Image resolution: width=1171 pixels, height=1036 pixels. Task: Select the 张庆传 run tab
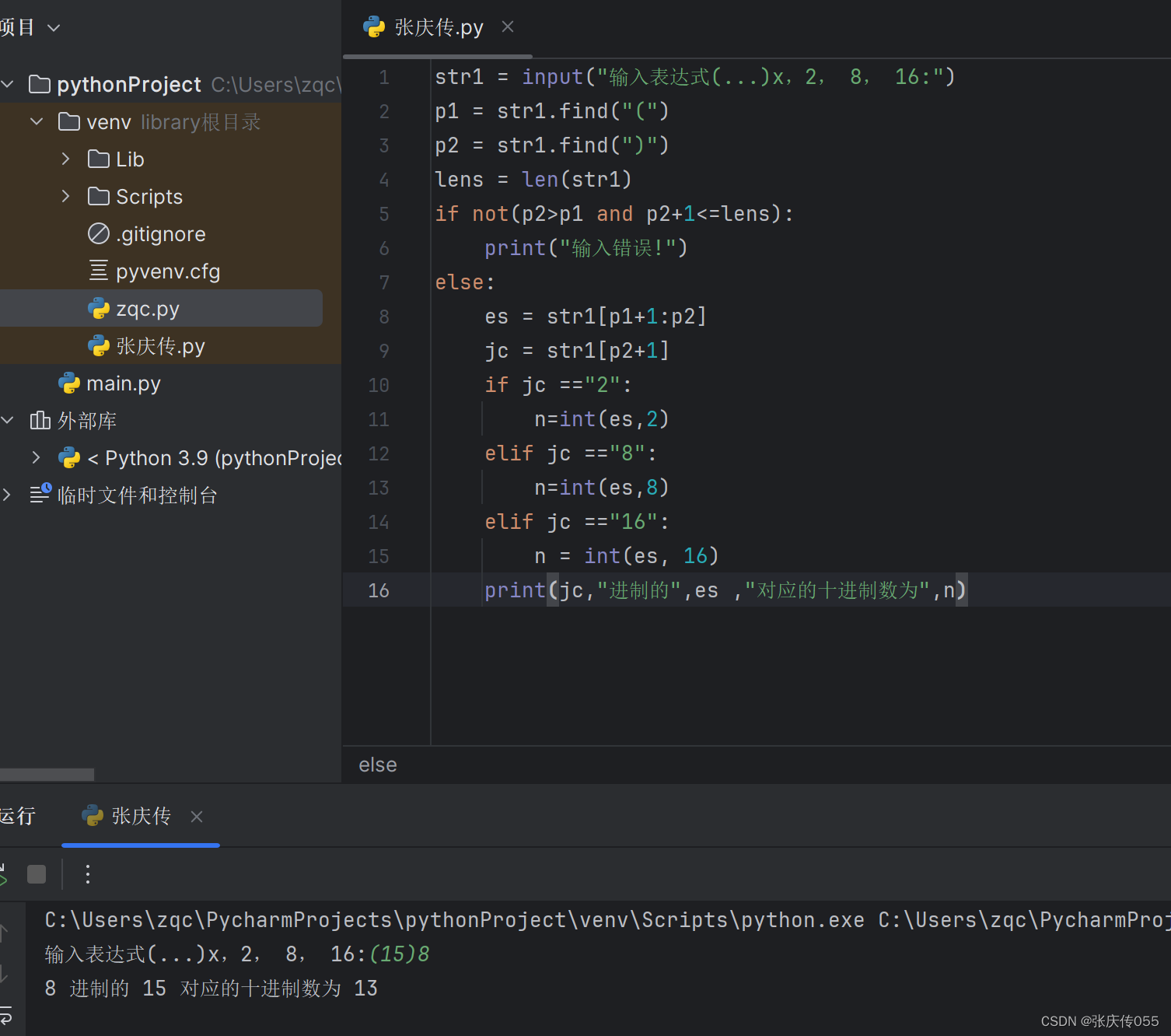140,816
